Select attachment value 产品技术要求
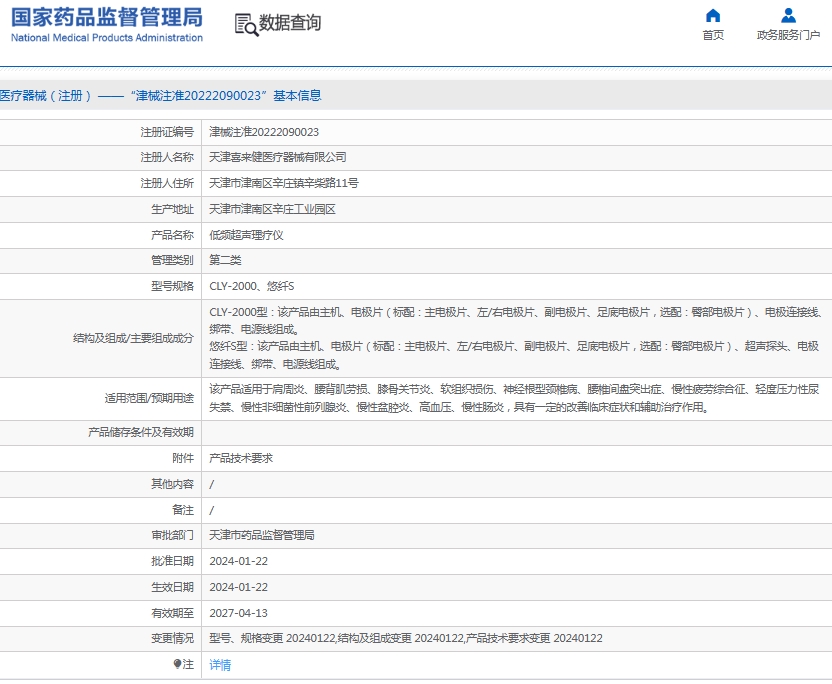Image resolution: width=832 pixels, height=684 pixels. tap(241, 458)
